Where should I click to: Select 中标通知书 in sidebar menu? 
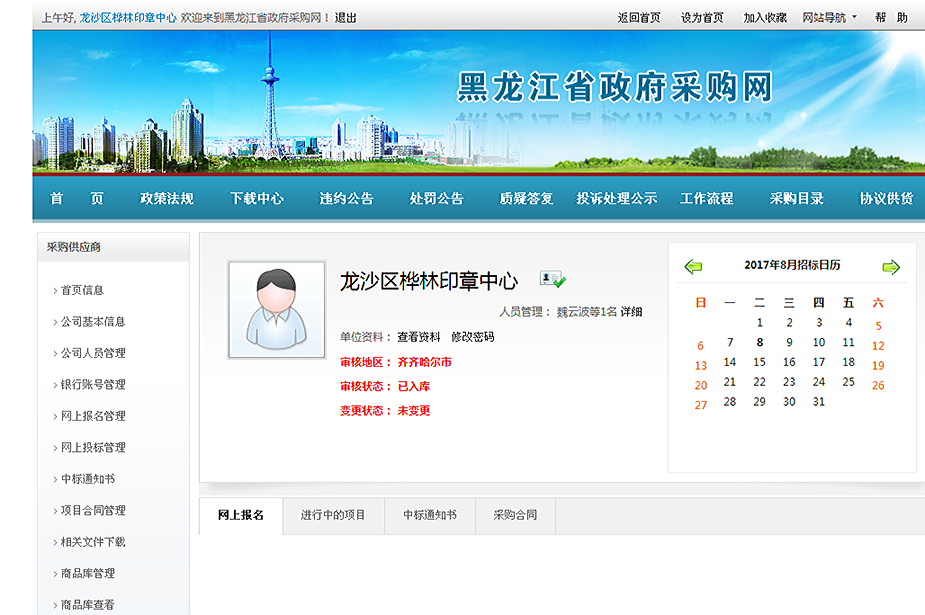[87, 479]
